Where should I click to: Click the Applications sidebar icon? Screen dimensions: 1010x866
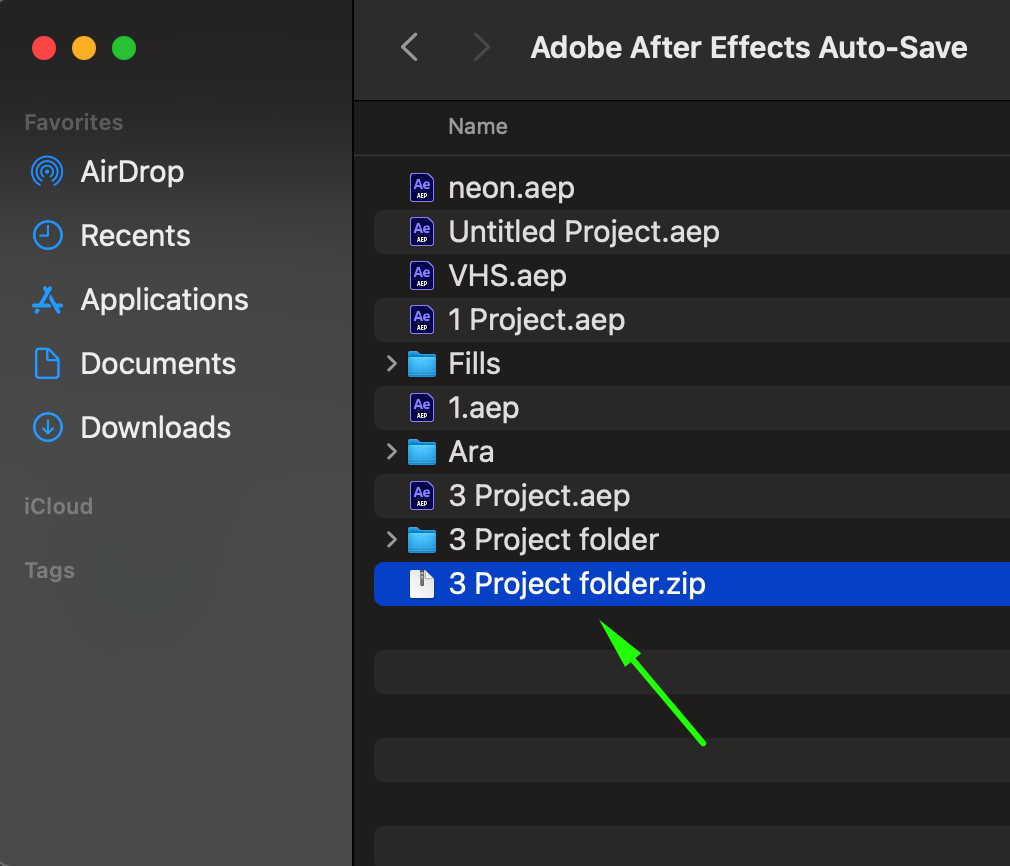(47, 300)
